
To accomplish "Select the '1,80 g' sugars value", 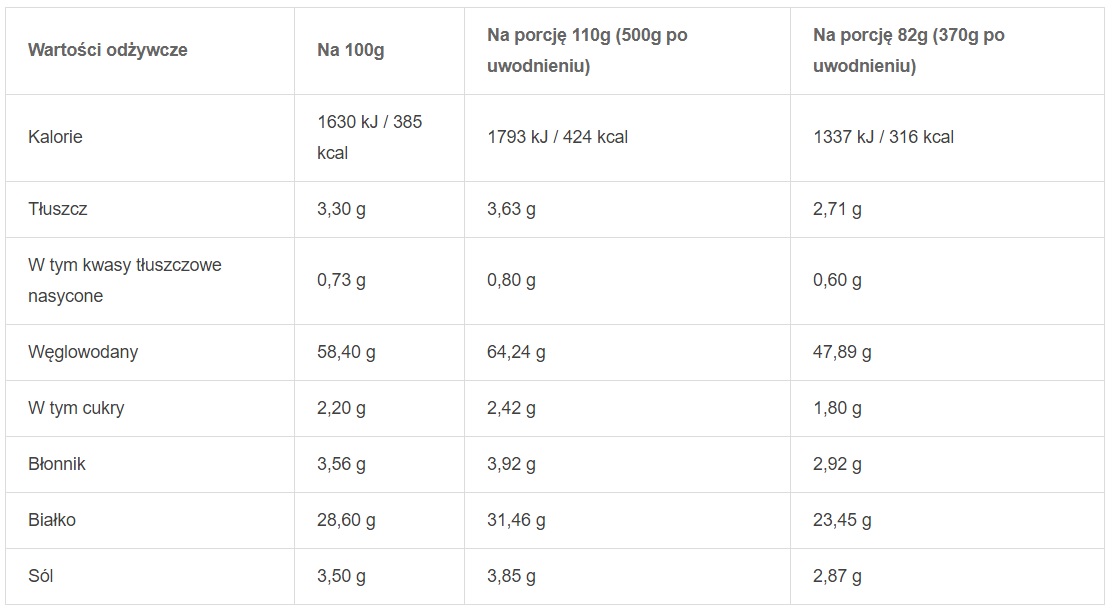I will (x=838, y=408).
